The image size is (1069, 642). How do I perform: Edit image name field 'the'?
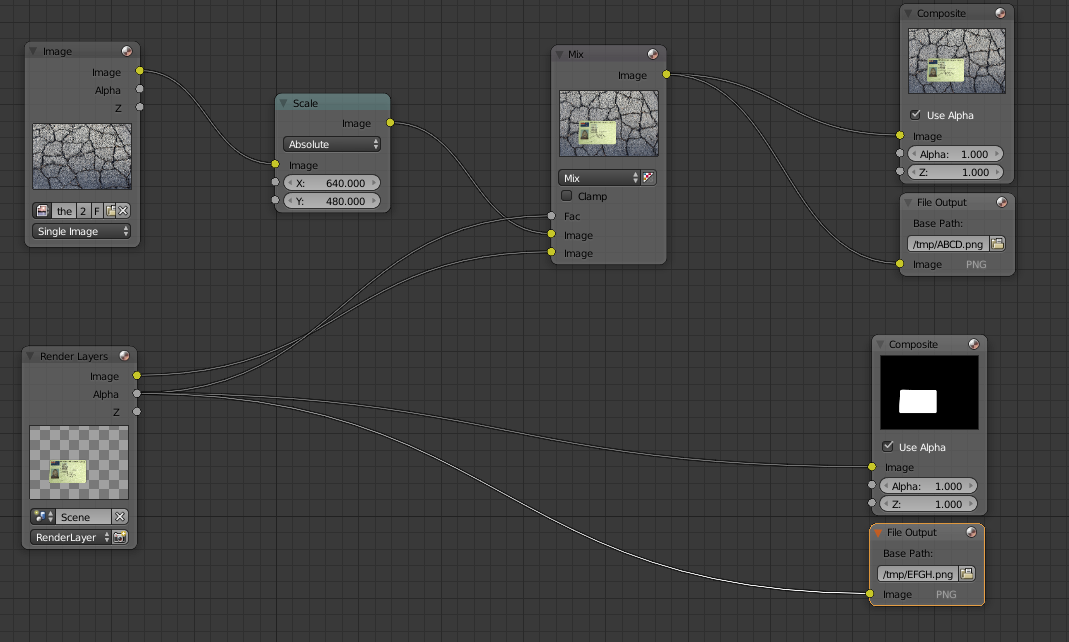pos(64,211)
